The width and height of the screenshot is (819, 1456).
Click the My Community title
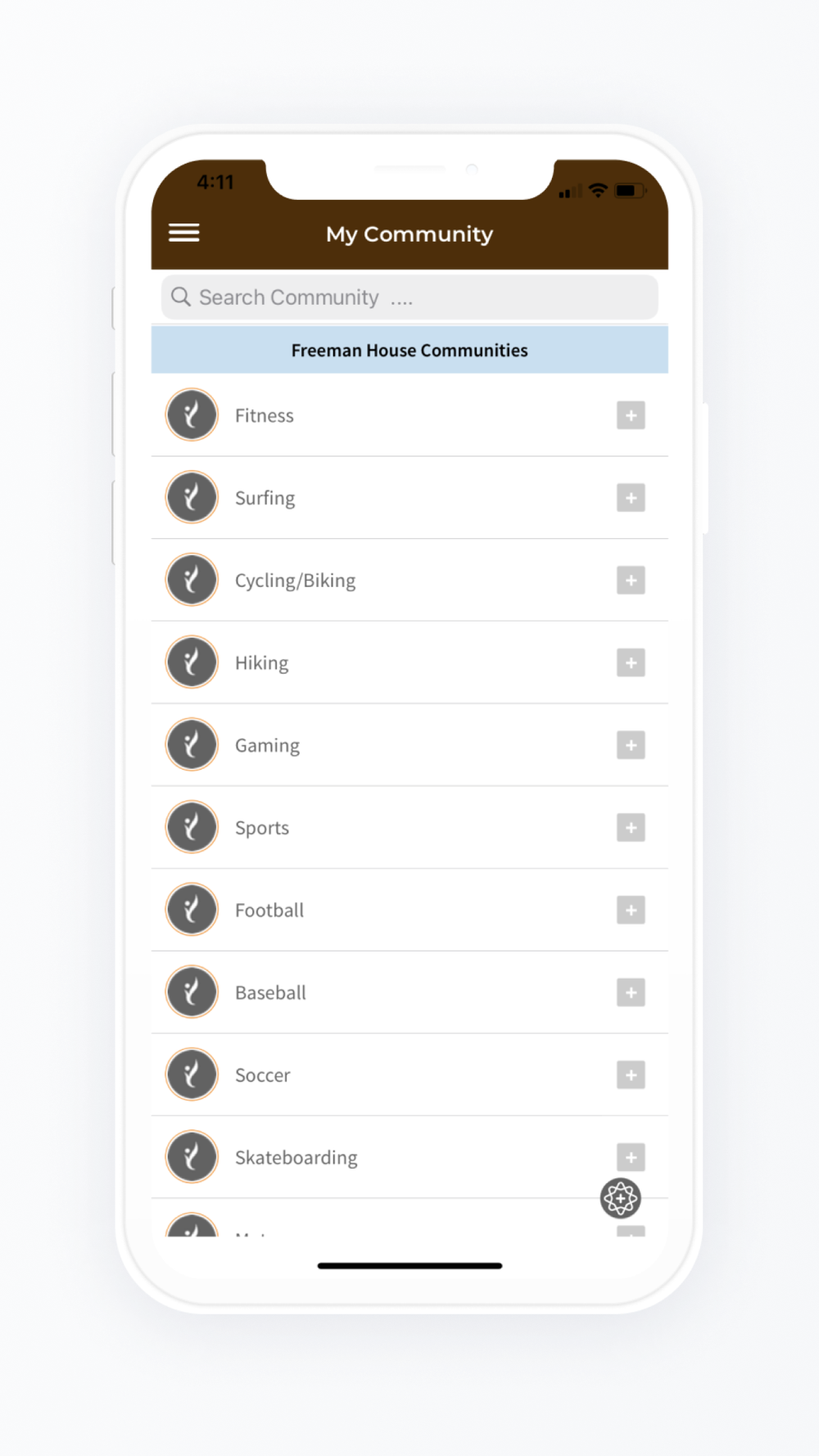pyautogui.click(x=409, y=234)
